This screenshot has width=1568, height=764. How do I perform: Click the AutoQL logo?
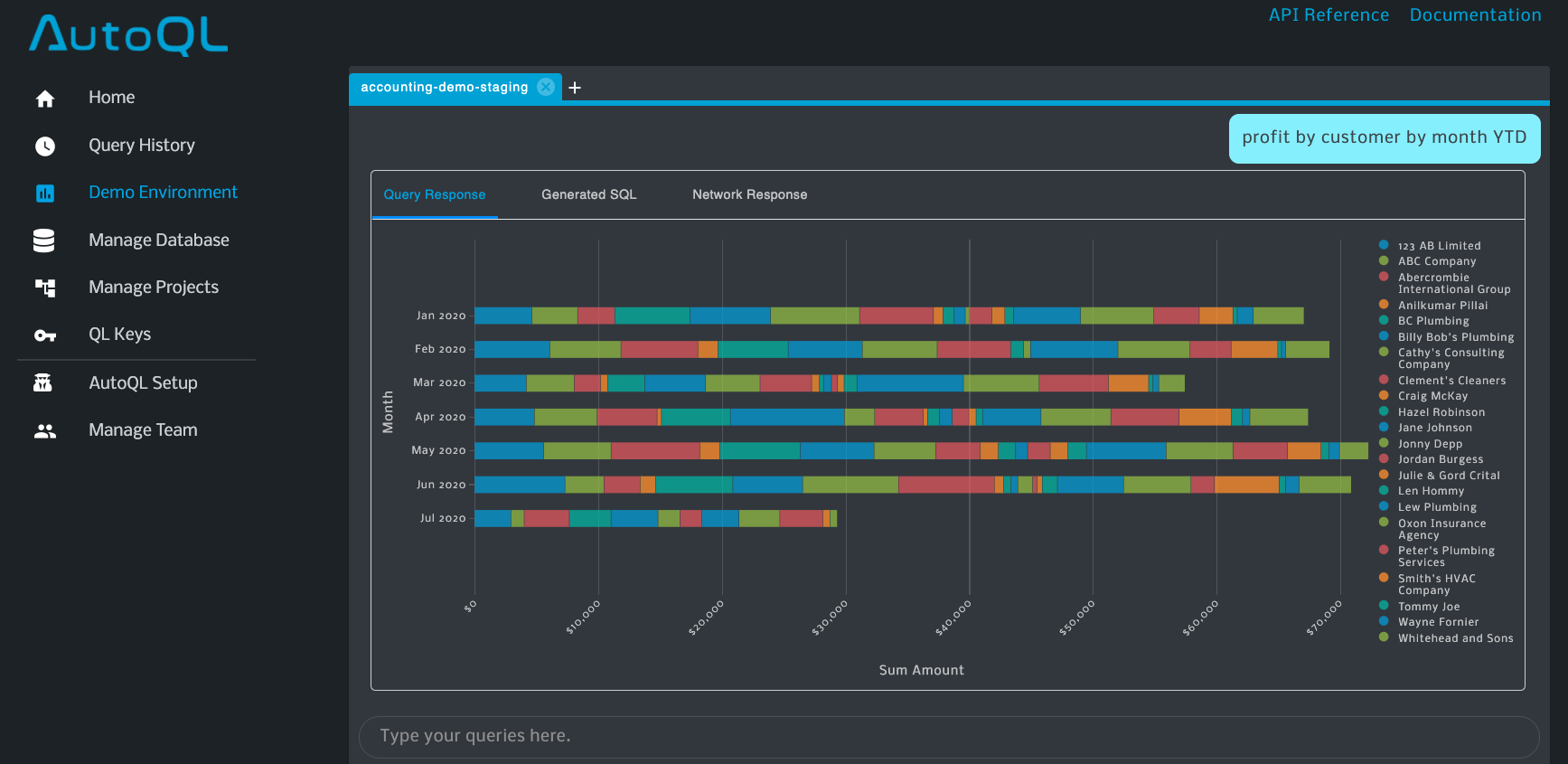(128, 35)
